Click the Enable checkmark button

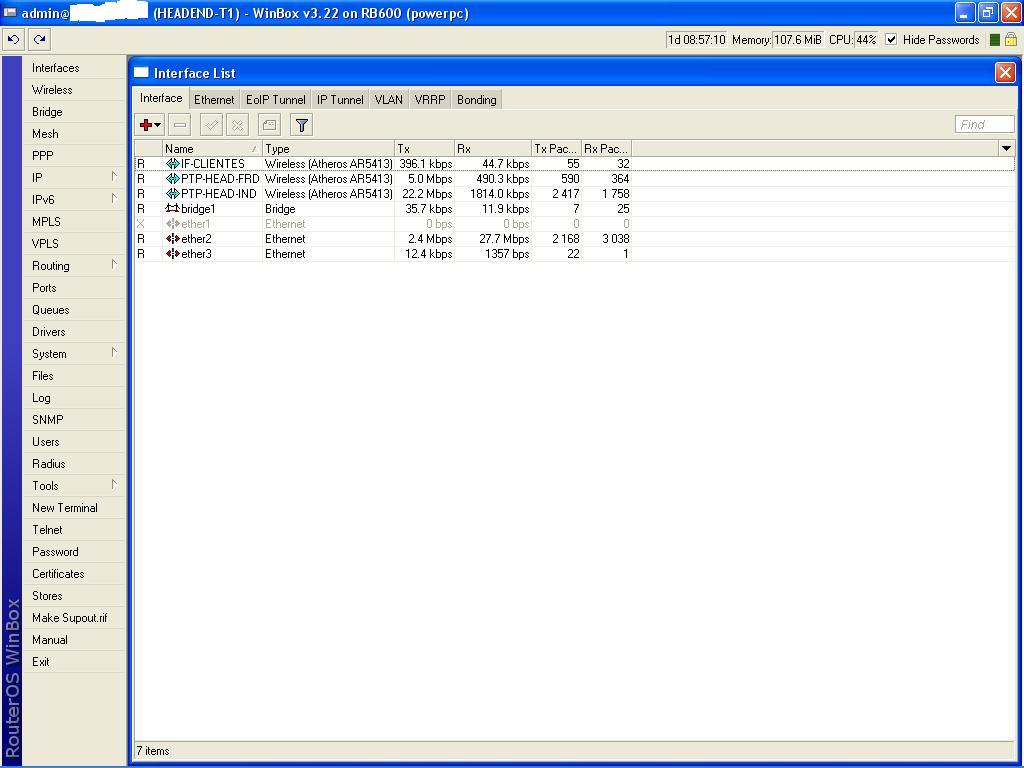click(211, 125)
